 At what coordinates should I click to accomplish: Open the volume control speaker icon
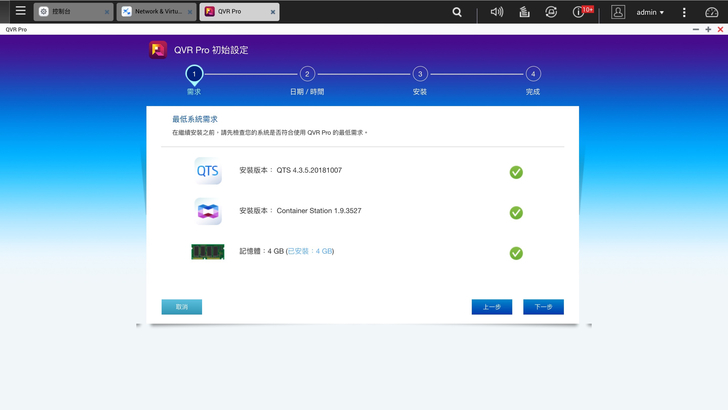[497, 12]
